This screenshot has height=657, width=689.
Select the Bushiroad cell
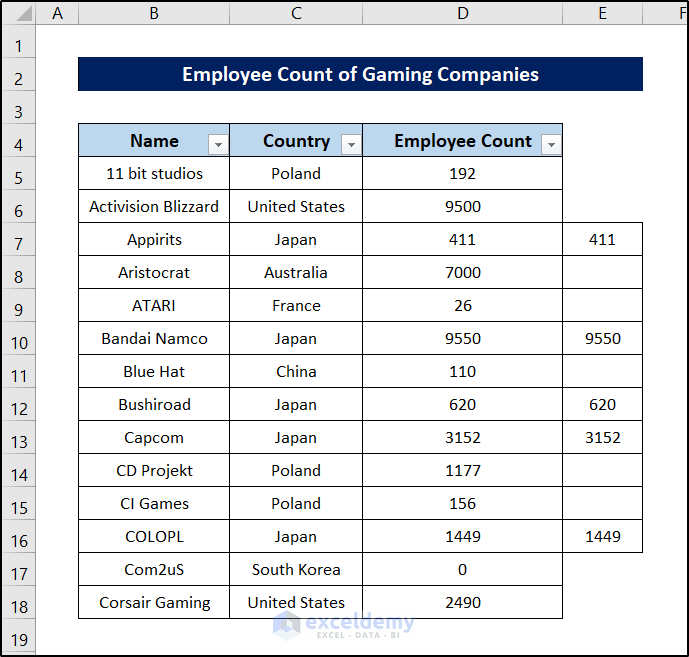tap(154, 404)
